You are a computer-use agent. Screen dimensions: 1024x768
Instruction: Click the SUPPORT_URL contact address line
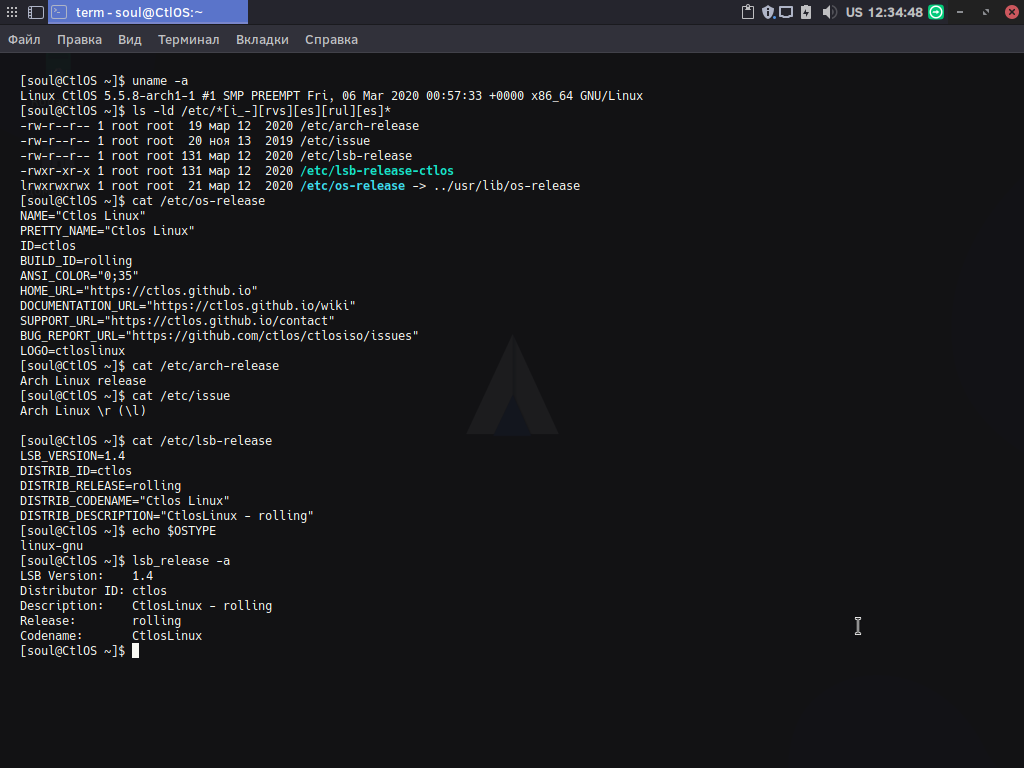[x=177, y=321]
